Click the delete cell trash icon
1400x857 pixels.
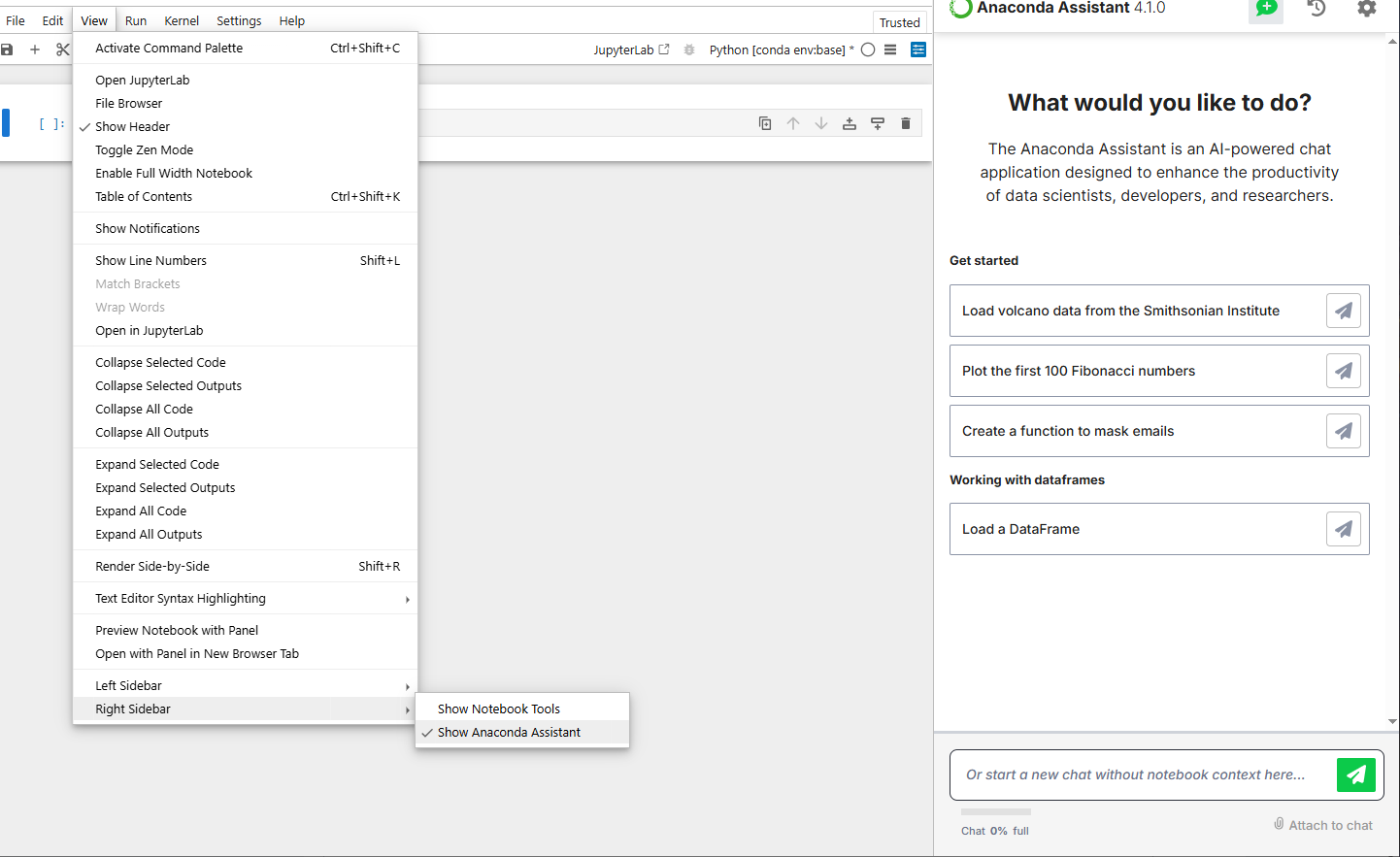coord(906,123)
